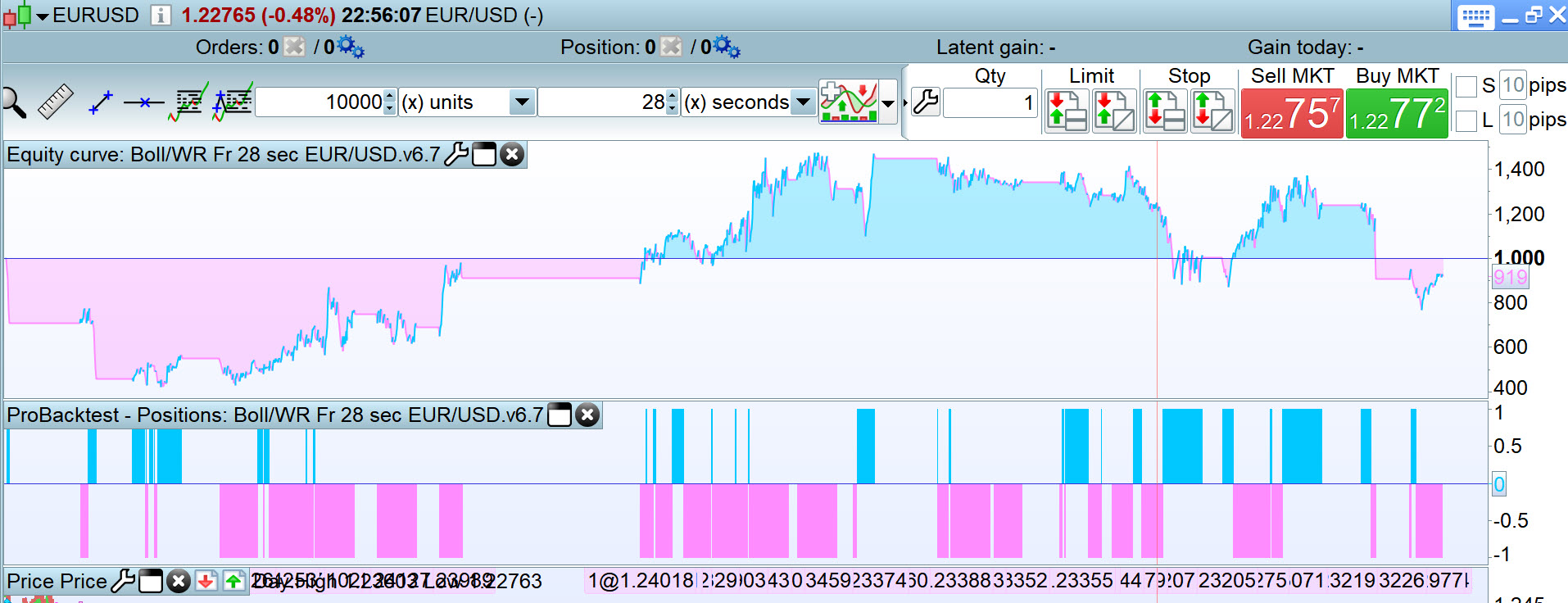The image size is (1568, 603).
Task: Close the ProBacktest Positions panel
Action: point(587,415)
